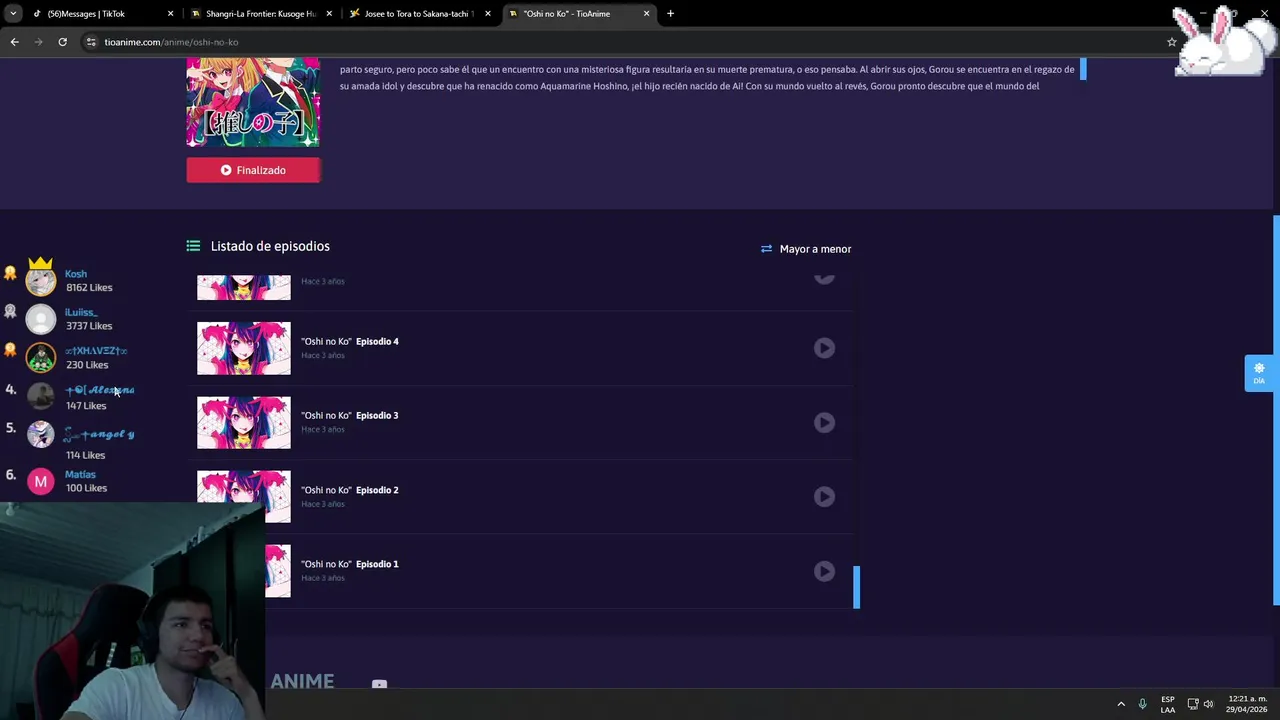
Task: Switch the ESP LAA input language
Action: (1167, 704)
